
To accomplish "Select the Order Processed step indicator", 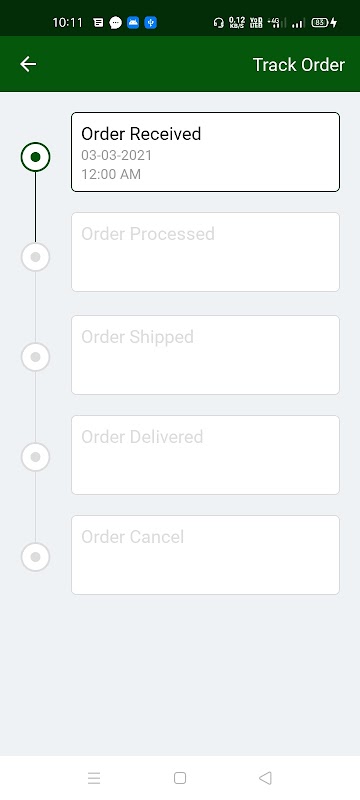I will click(35, 257).
